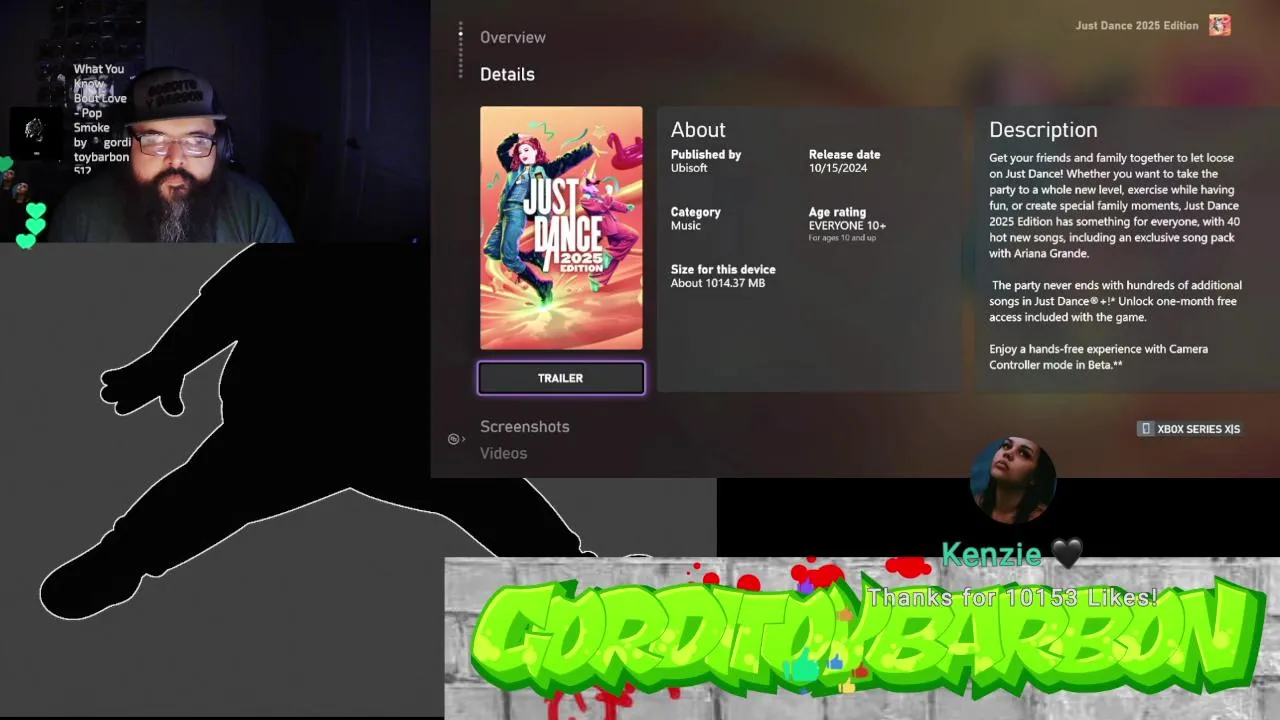Click the black heart icon next to Kenzie
1280x720 pixels.
[1067, 553]
